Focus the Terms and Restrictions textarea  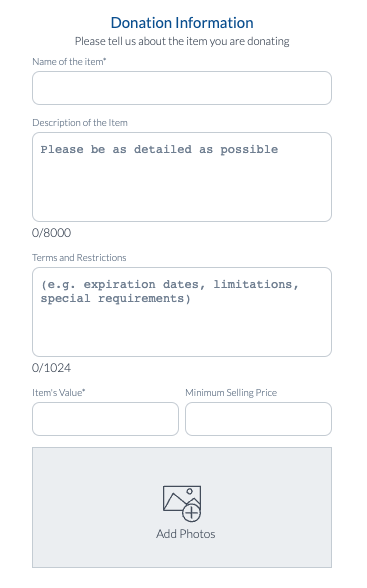click(182, 312)
